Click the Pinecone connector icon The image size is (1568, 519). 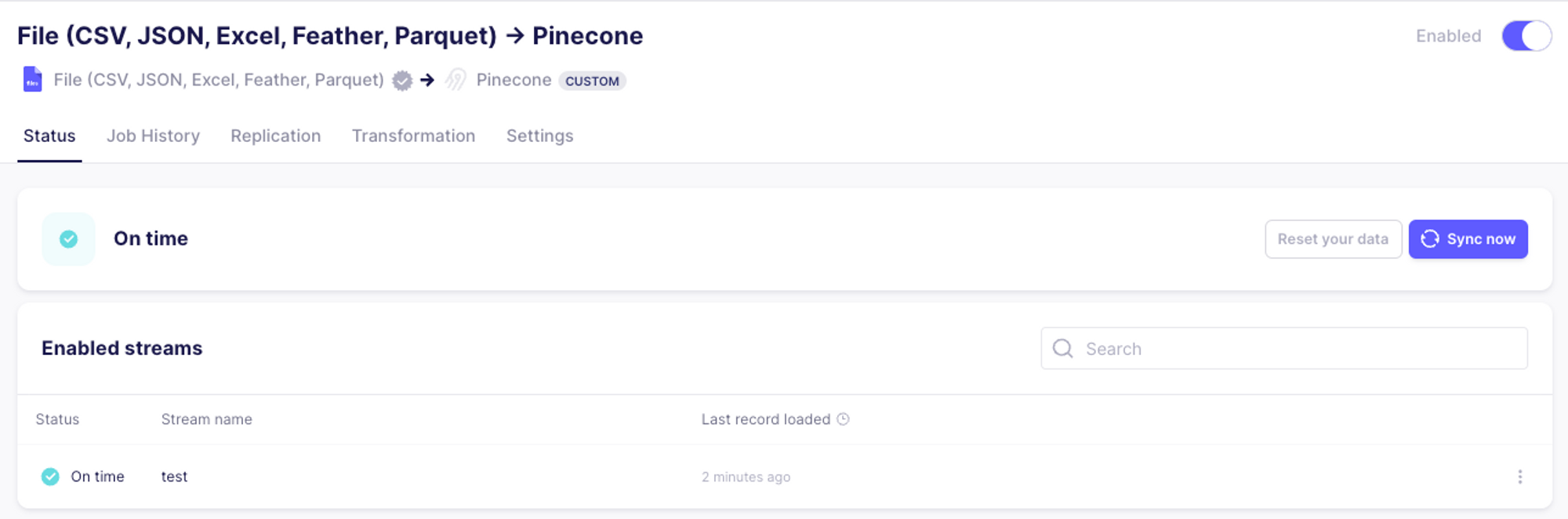tap(457, 79)
